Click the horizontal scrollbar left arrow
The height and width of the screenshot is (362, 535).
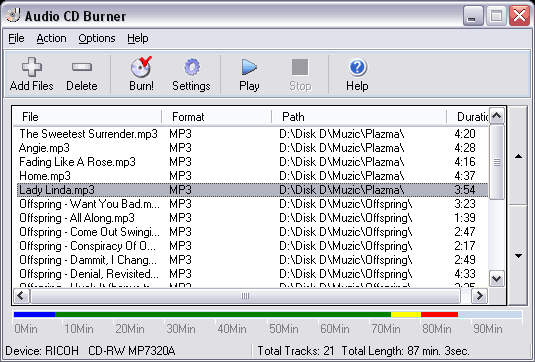pyautogui.click(x=21, y=295)
